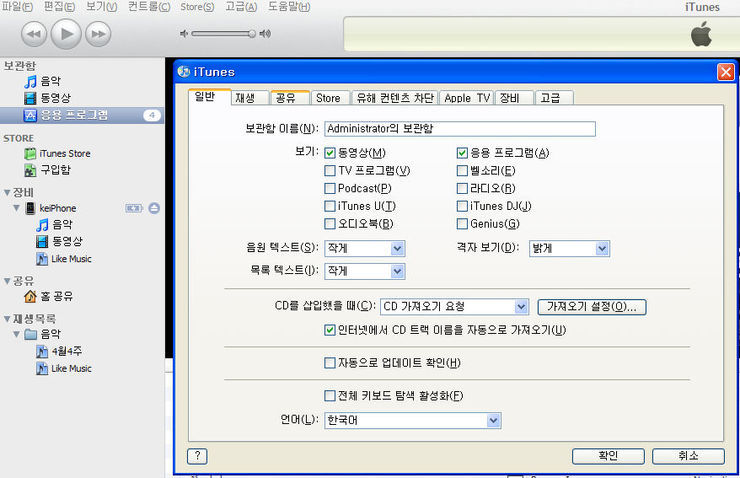Check the iTunes DJ(J) checkbox
This screenshot has width=740, height=478.
[462, 206]
